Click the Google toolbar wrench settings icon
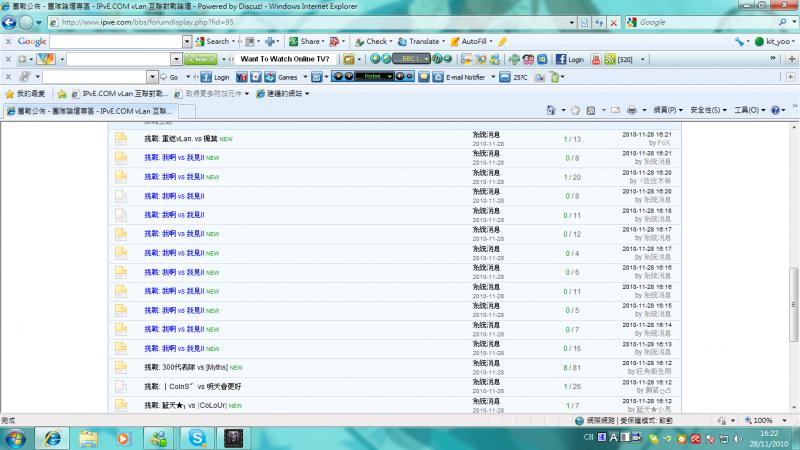 point(739,41)
